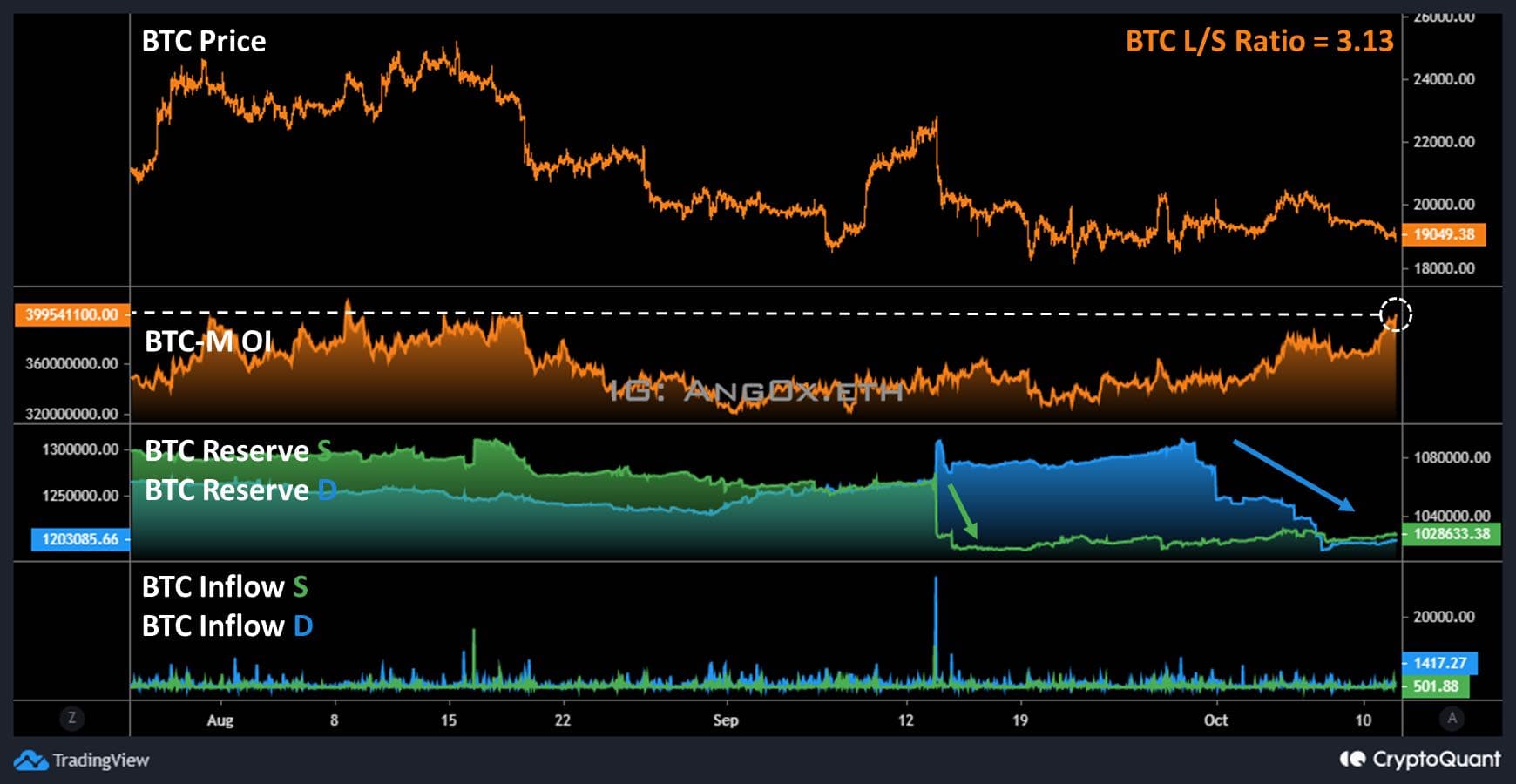
Task: Click the orange 399541100.00 open interest tag
Action: (71, 314)
